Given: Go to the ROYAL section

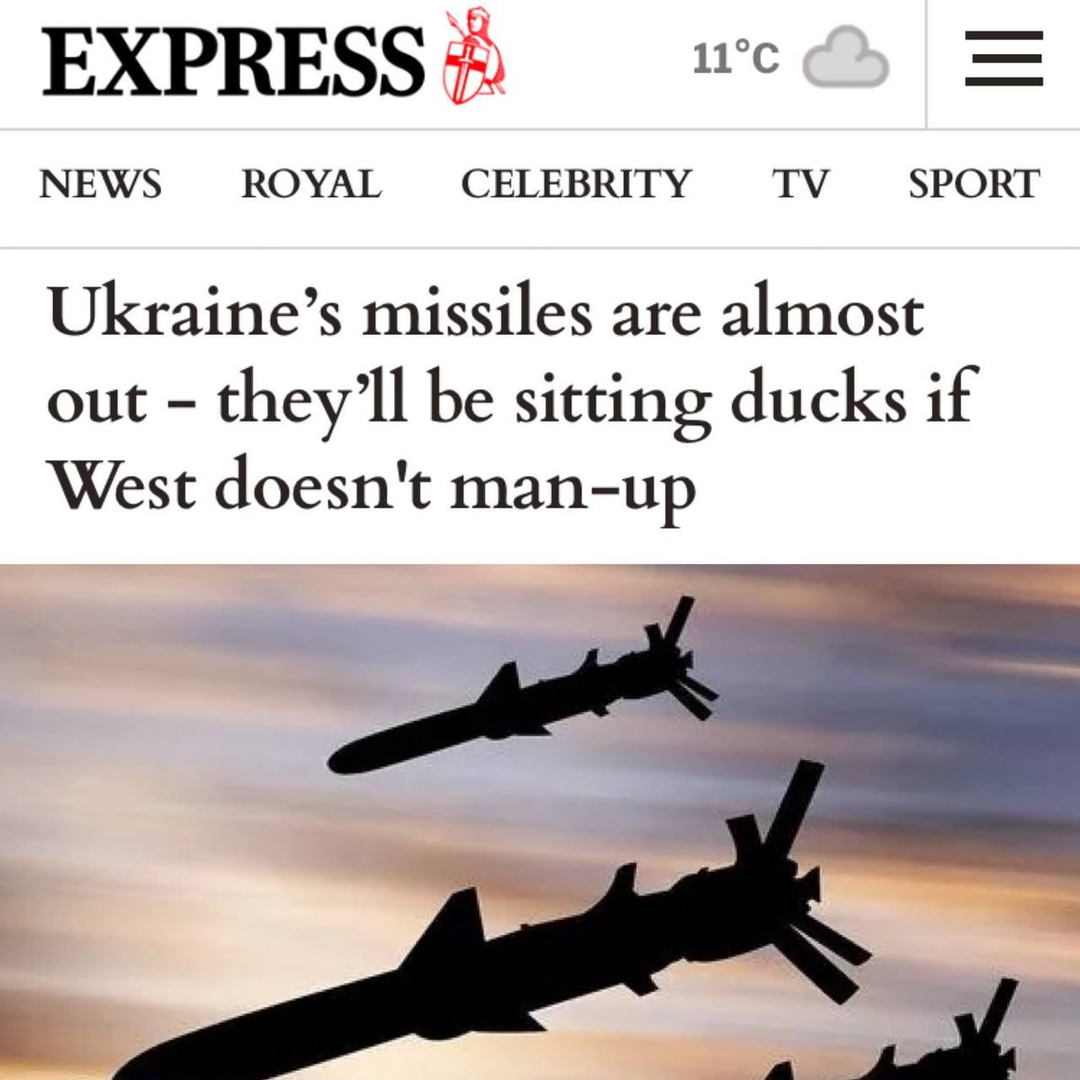Looking at the screenshot, I should point(311,184).
